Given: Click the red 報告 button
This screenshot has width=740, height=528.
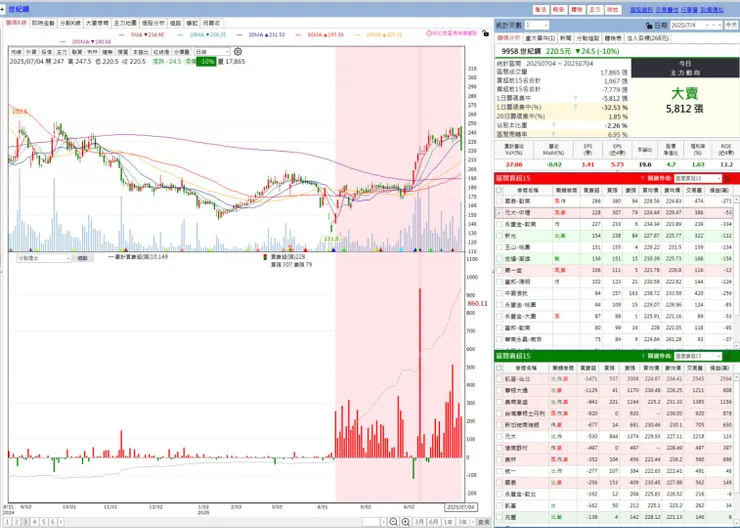Looking at the screenshot, I should coord(559,9).
